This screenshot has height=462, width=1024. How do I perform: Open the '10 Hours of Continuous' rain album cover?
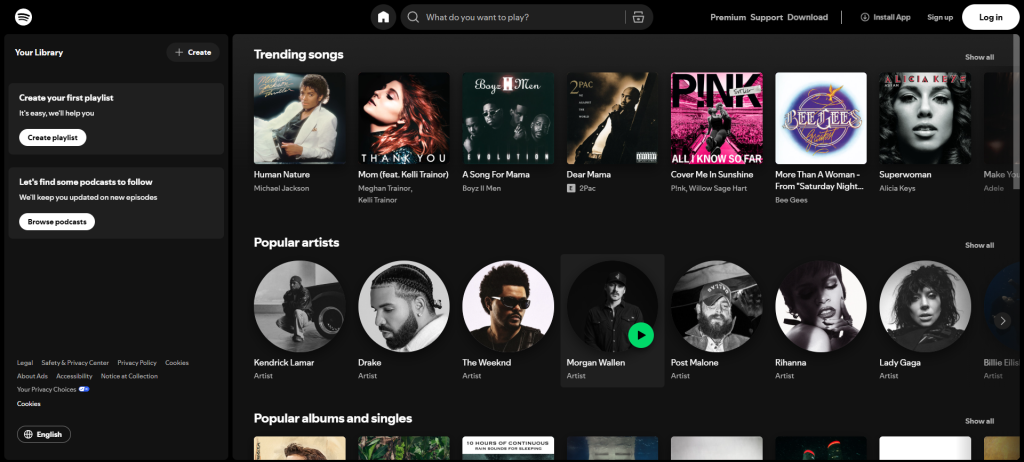tap(508, 448)
